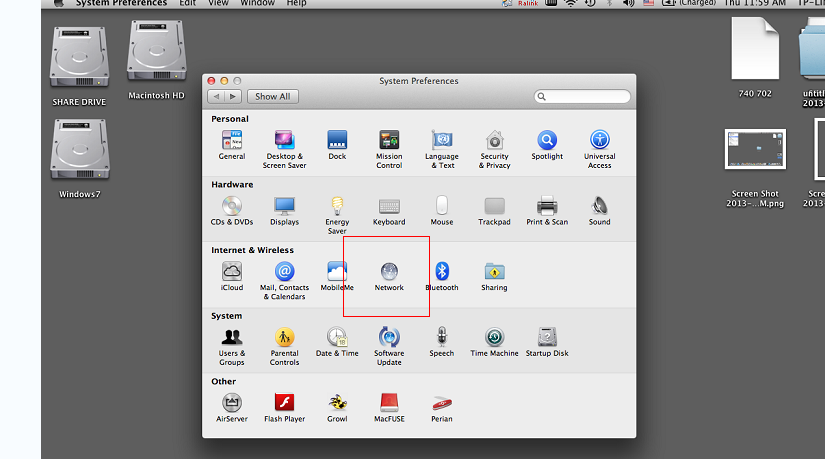825x459 pixels.
Task: Select the Windows7 desktop volume
Action: [x=79, y=158]
